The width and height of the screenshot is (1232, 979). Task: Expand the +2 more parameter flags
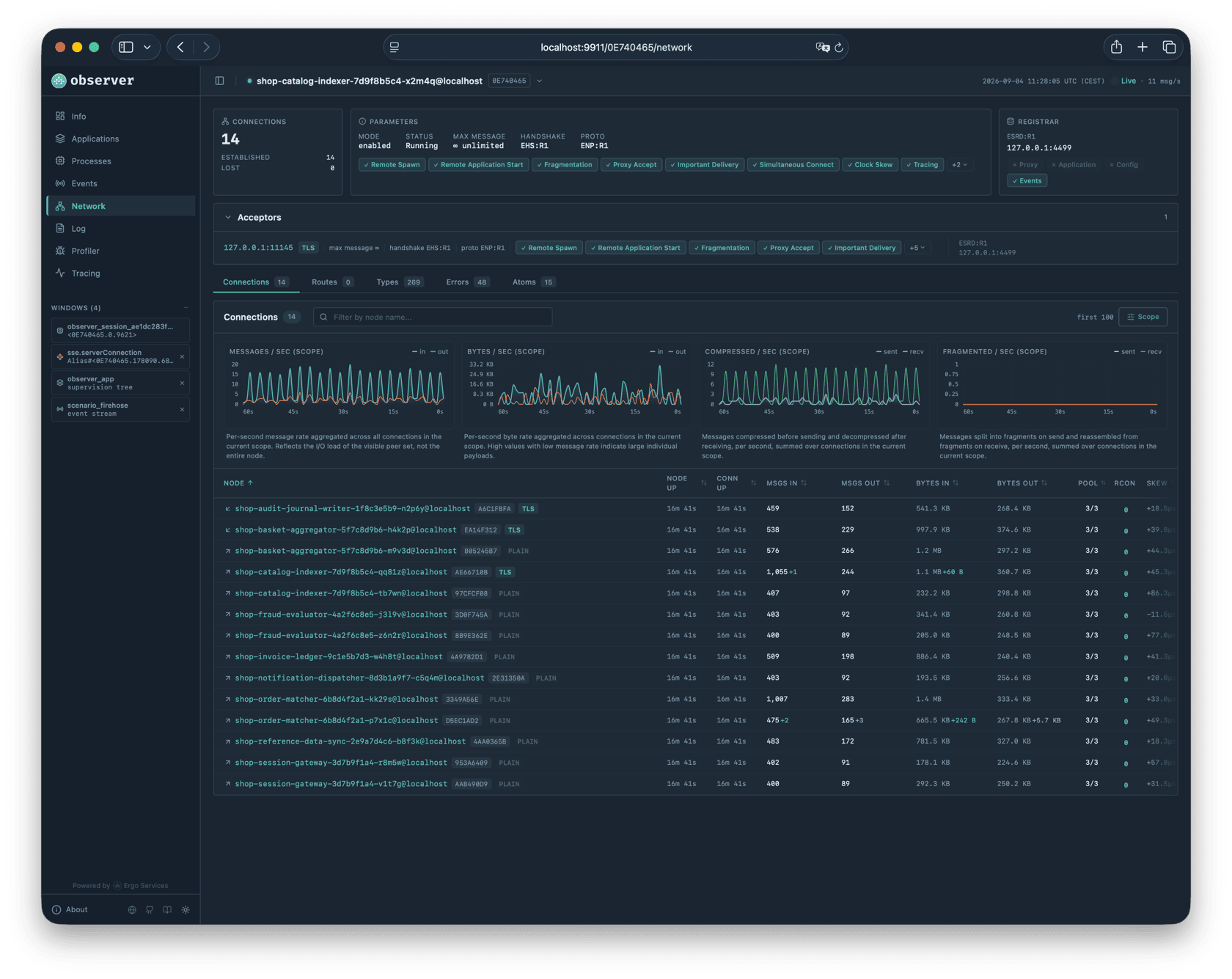[959, 165]
